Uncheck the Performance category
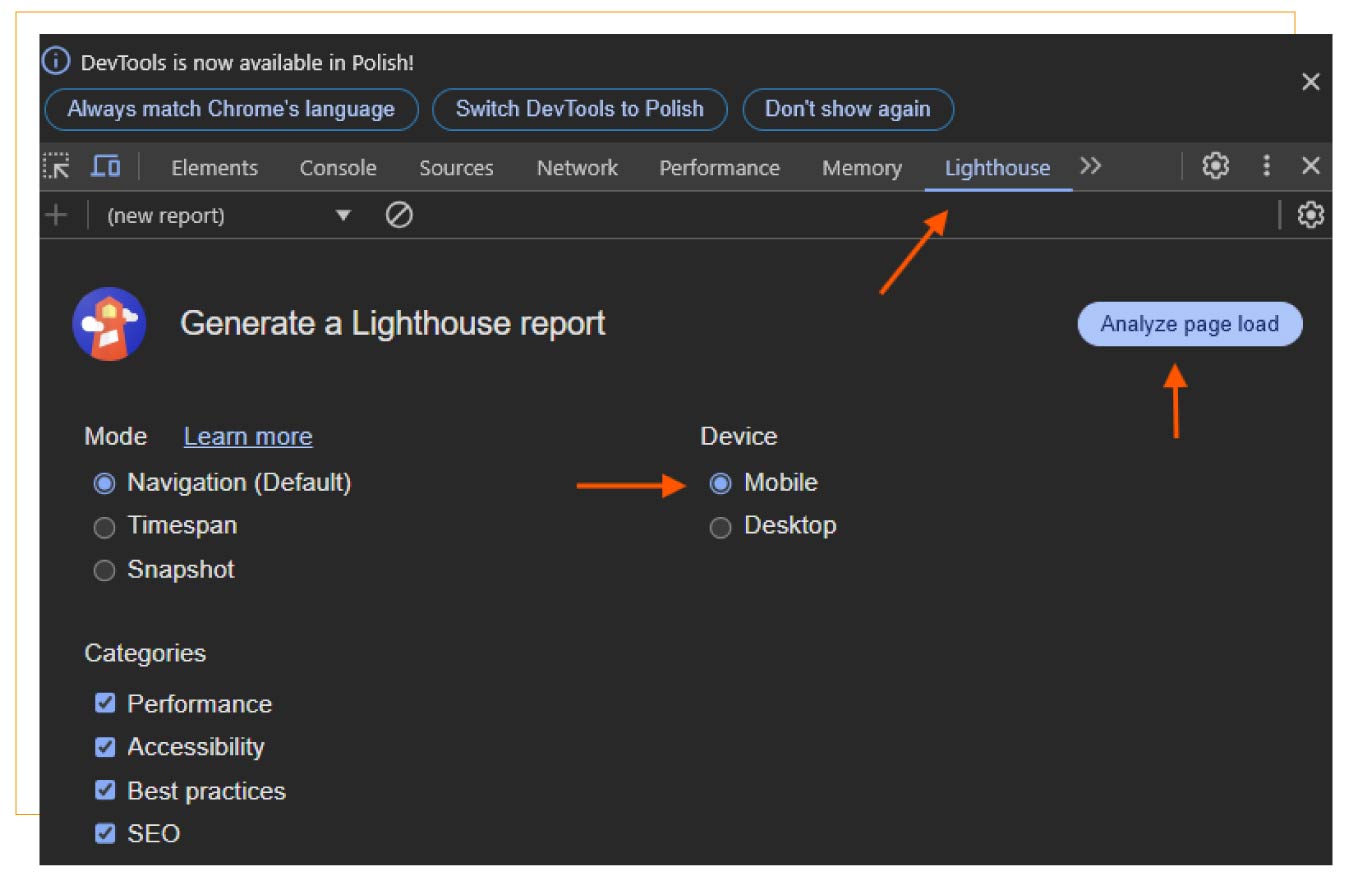The height and width of the screenshot is (884, 1355). [x=105, y=703]
